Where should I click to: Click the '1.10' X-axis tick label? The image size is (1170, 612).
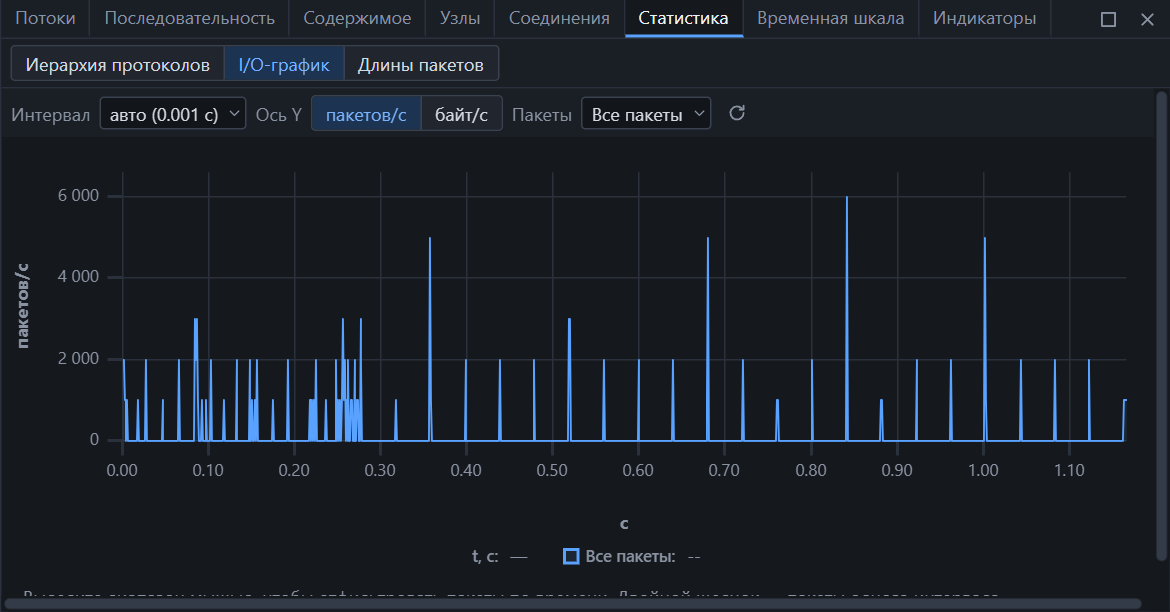tap(1069, 470)
